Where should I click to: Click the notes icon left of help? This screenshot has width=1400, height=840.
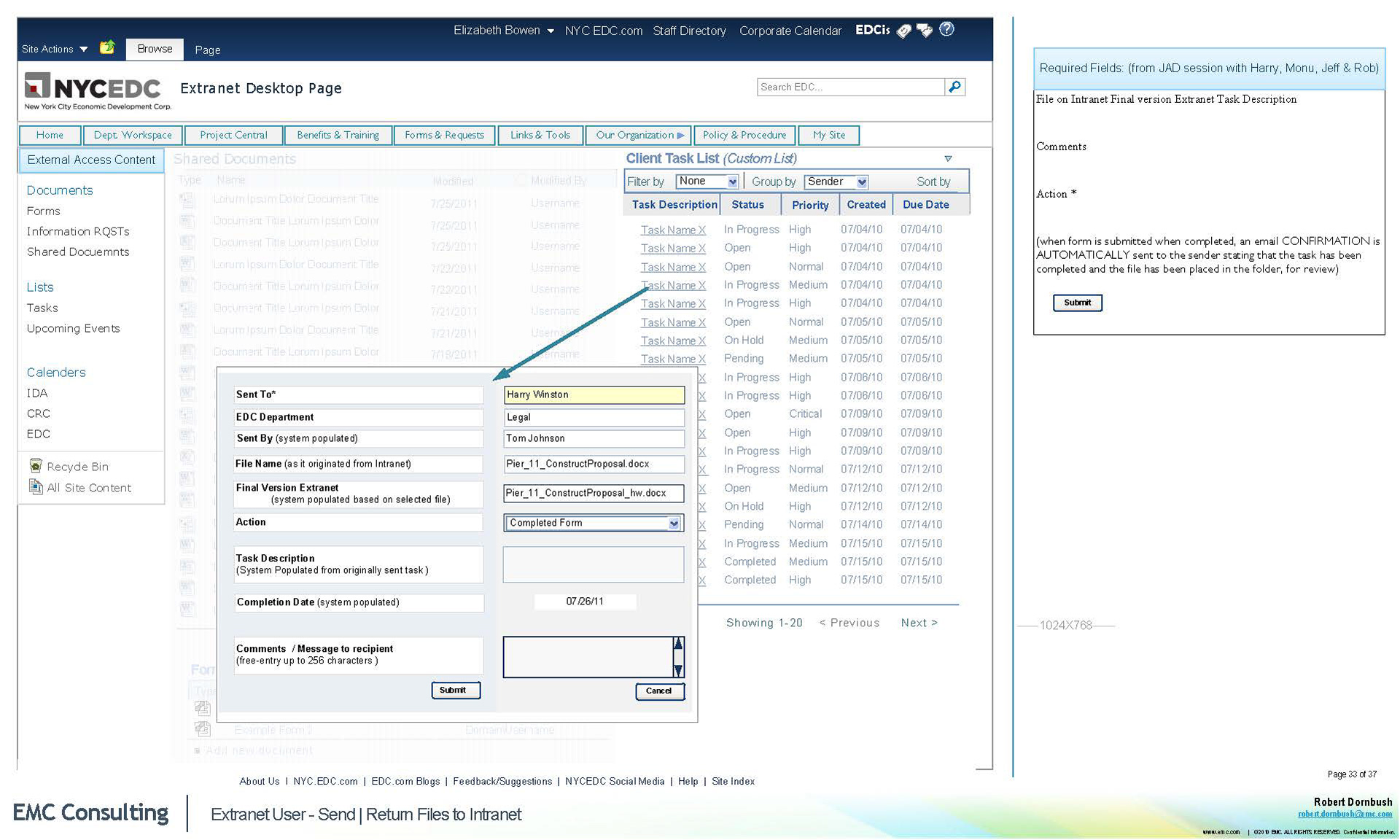click(925, 31)
